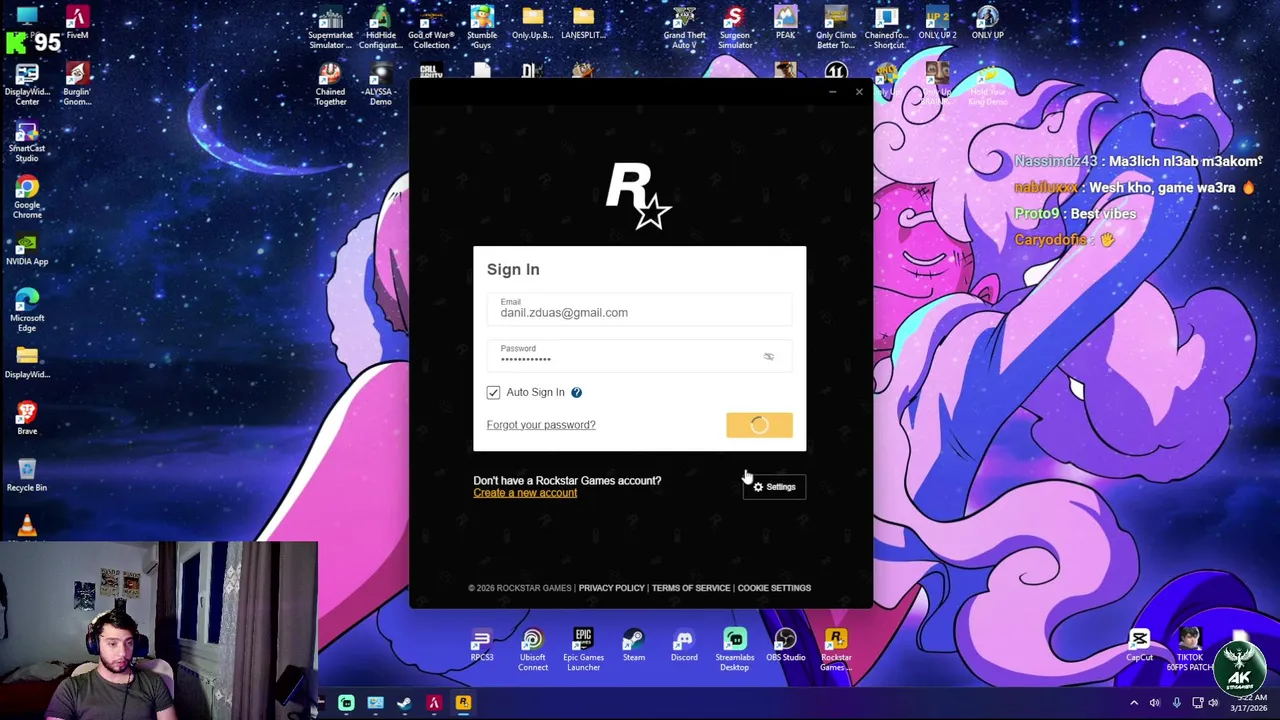
Task: Select the Burglin' Gnomes desktop icon
Action: 77,84
